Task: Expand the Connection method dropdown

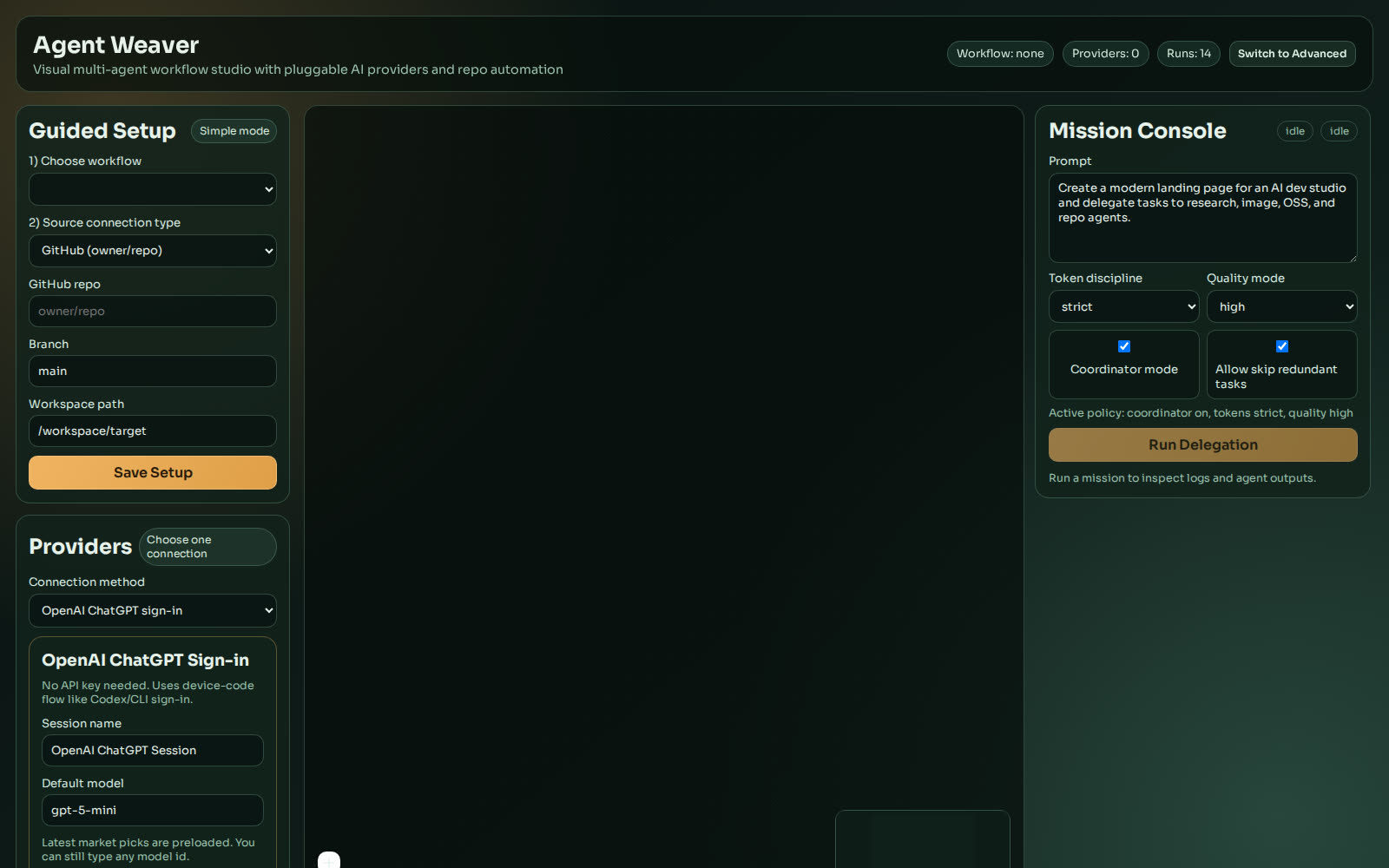Action: [x=153, y=611]
